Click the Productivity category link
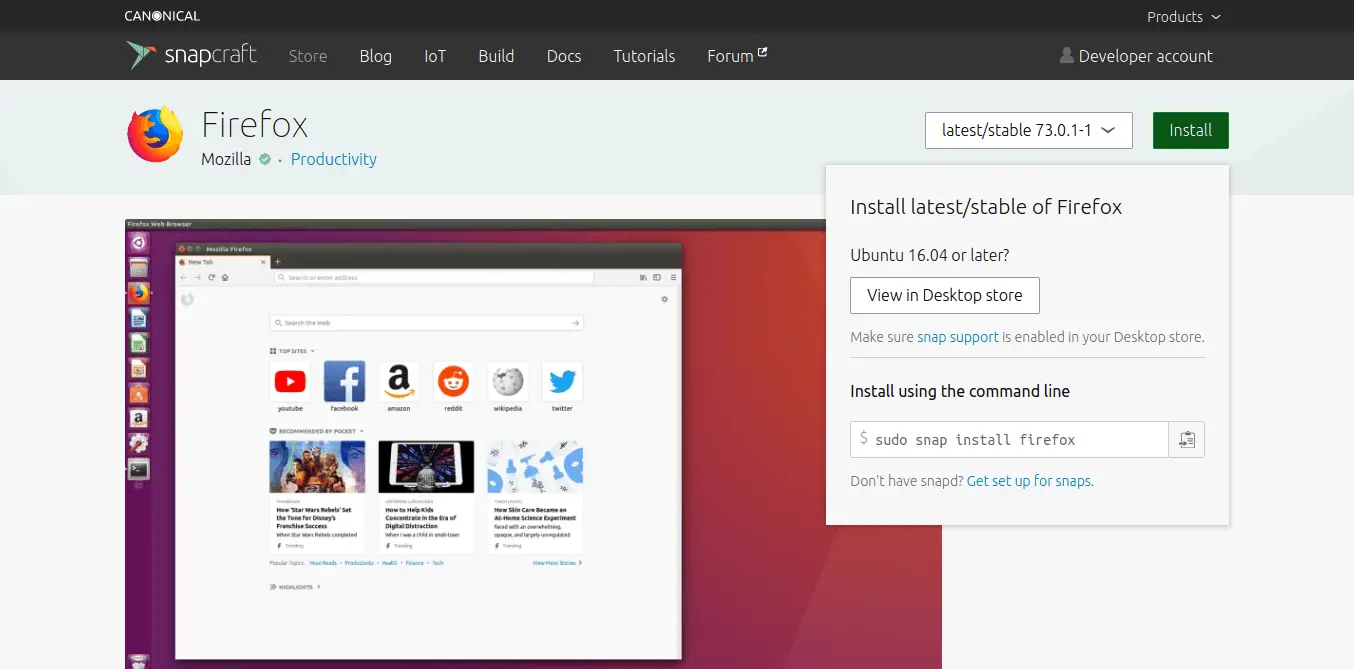 point(334,159)
